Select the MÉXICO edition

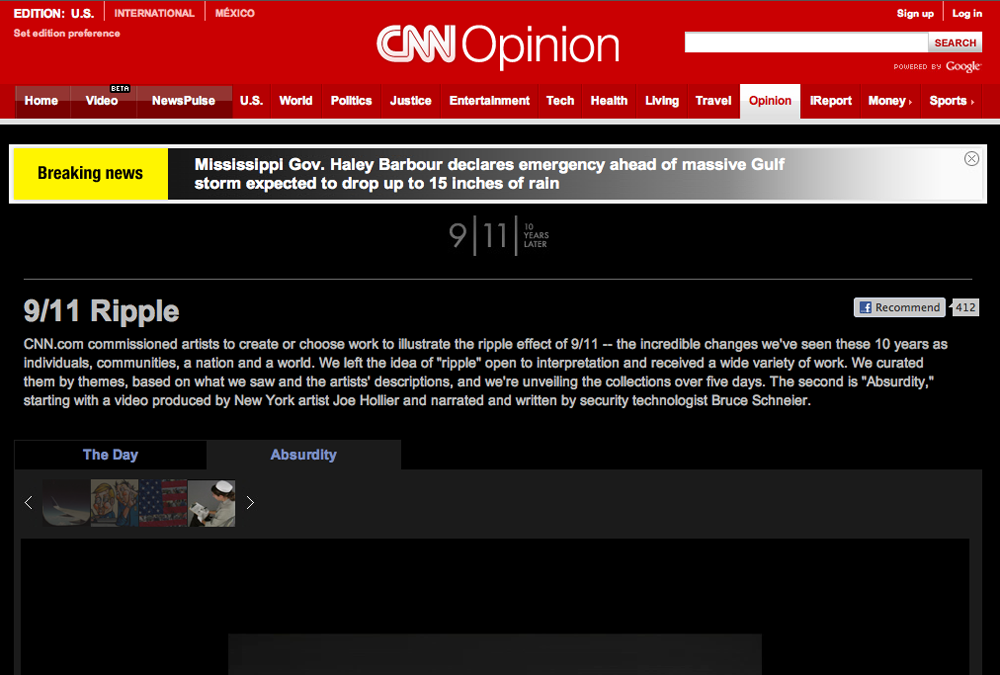pyautogui.click(x=235, y=13)
